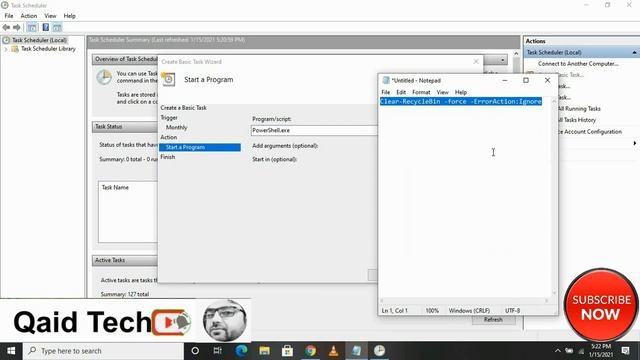
Task: Click Create a Basic Task wizard step
Action: [183, 108]
